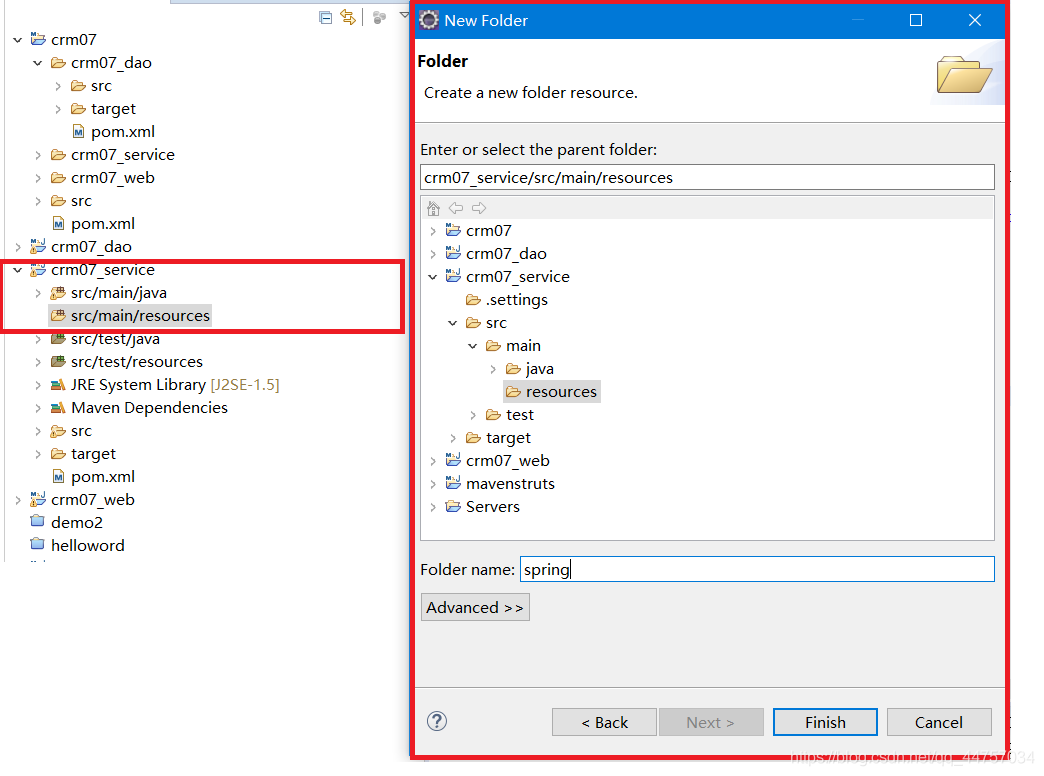Expand JRE System Library [J2SE-1.5]
The width and height of the screenshot is (1044, 776).
tap(38, 385)
